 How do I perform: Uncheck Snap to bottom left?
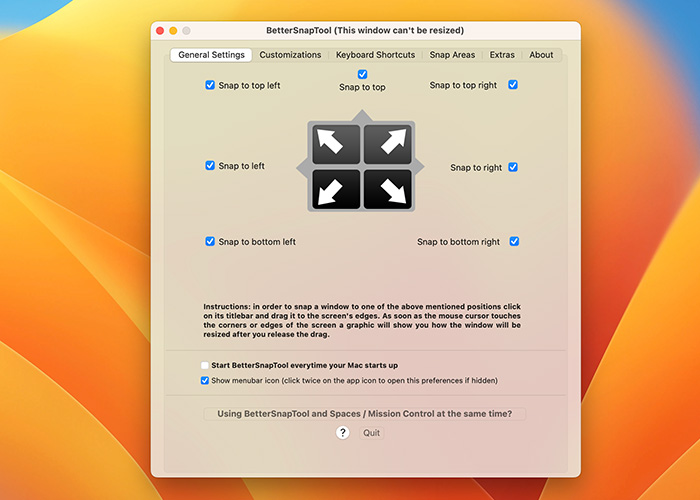click(210, 242)
